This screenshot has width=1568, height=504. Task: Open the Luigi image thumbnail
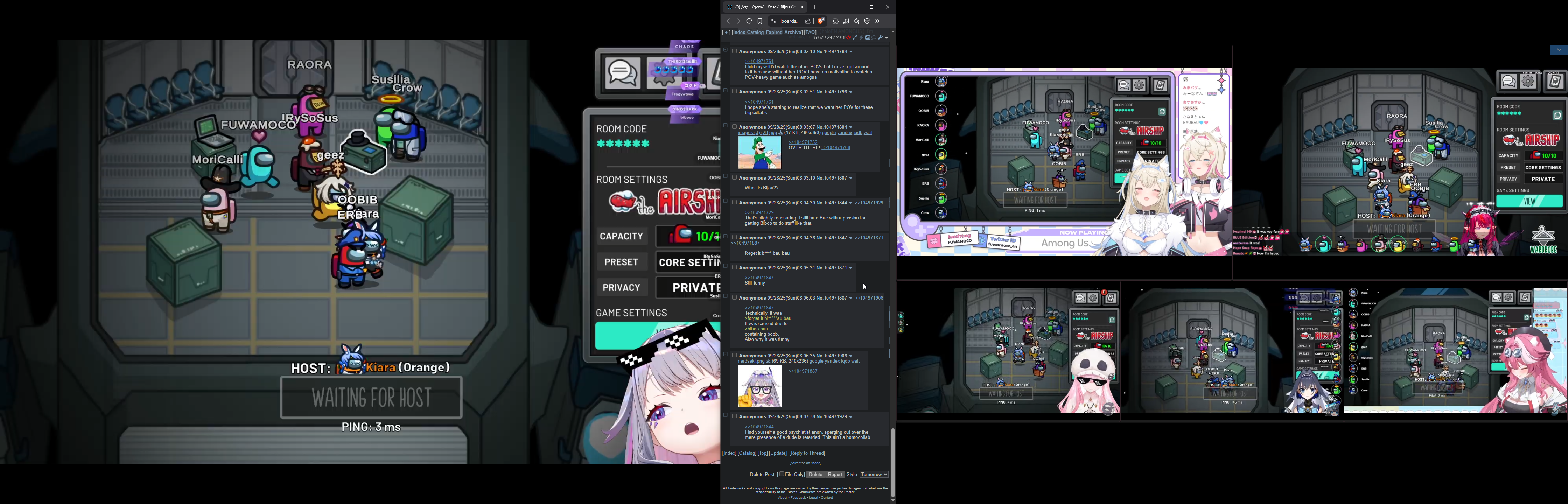coord(759,152)
